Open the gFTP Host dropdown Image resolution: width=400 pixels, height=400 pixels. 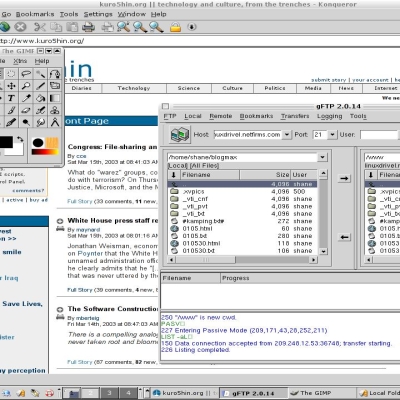286,135
